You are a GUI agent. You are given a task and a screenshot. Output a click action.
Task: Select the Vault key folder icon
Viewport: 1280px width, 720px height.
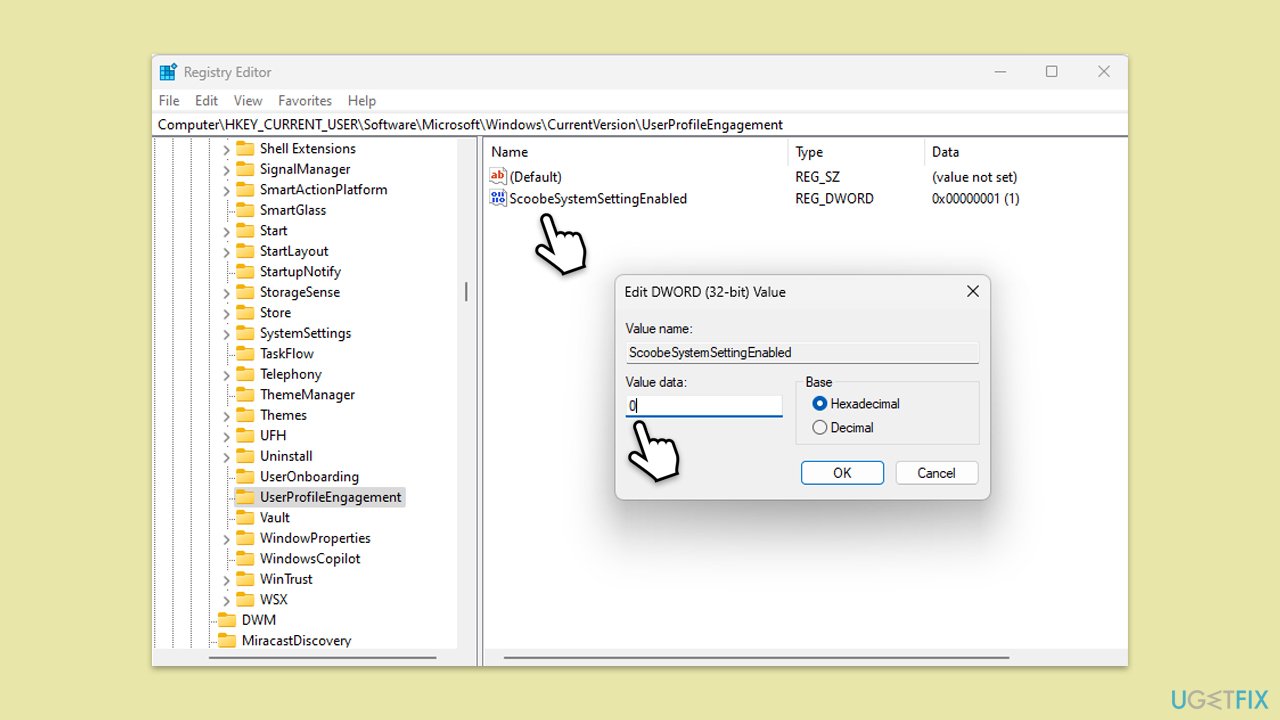(x=245, y=517)
